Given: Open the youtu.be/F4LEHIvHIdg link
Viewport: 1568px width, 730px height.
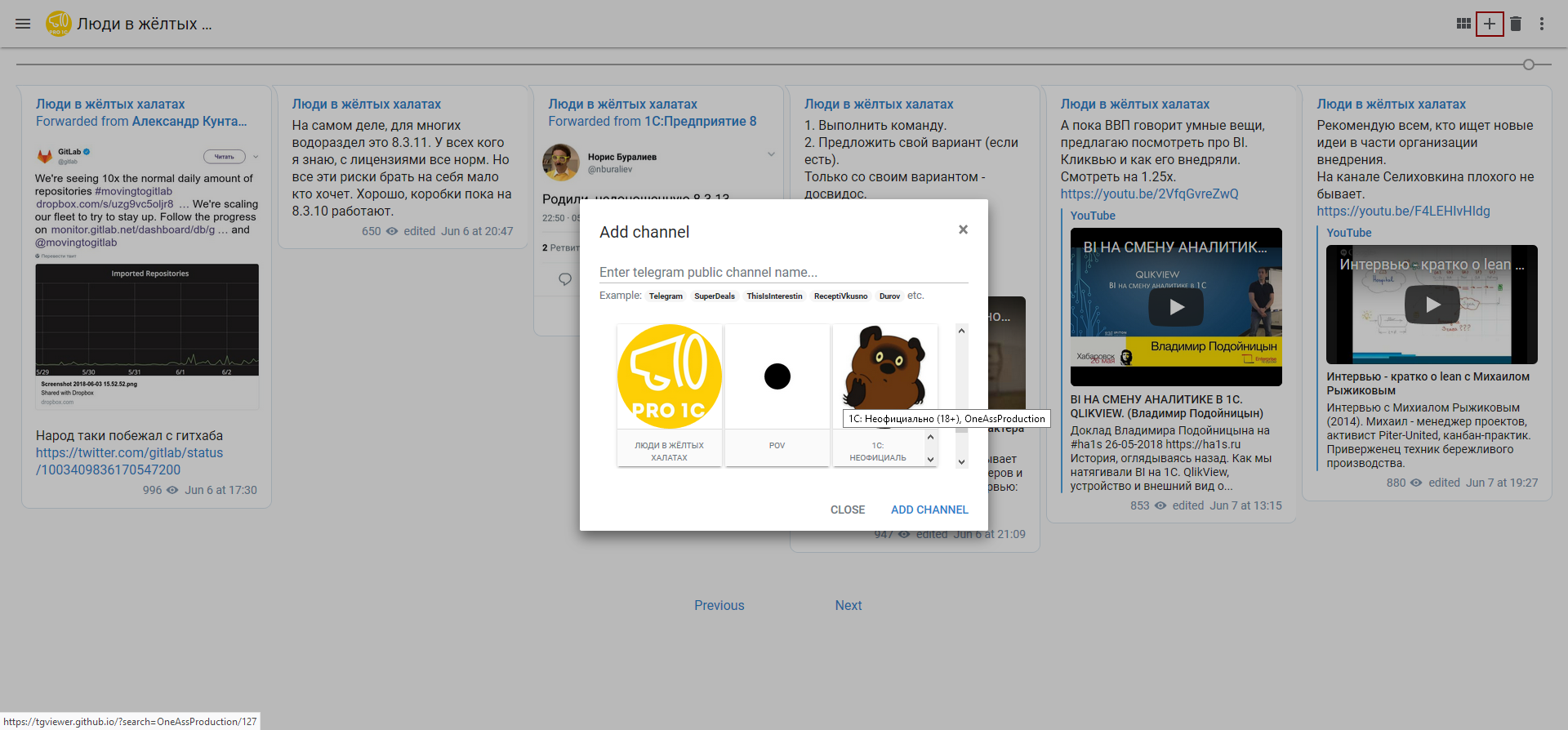Looking at the screenshot, I should (x=1403, y=211).
